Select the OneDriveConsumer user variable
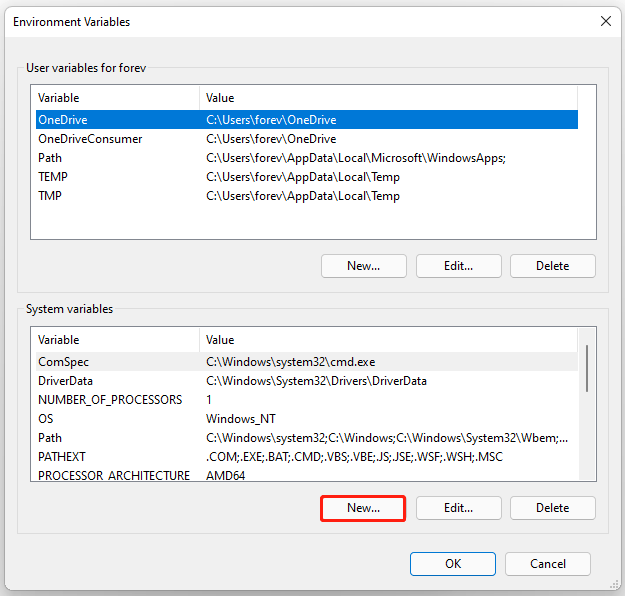Screen dimensions: 625x596 coord(307,139)
